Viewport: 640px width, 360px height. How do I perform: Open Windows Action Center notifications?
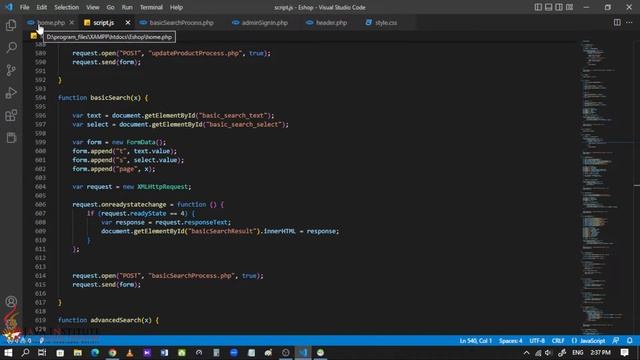[624, 353]
